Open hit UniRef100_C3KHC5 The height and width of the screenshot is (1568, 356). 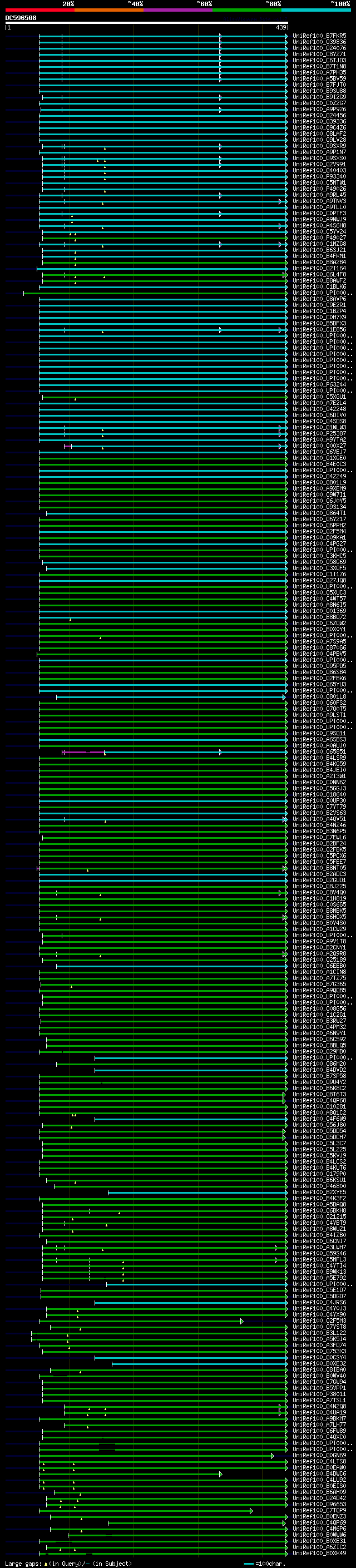pos(319,556)
